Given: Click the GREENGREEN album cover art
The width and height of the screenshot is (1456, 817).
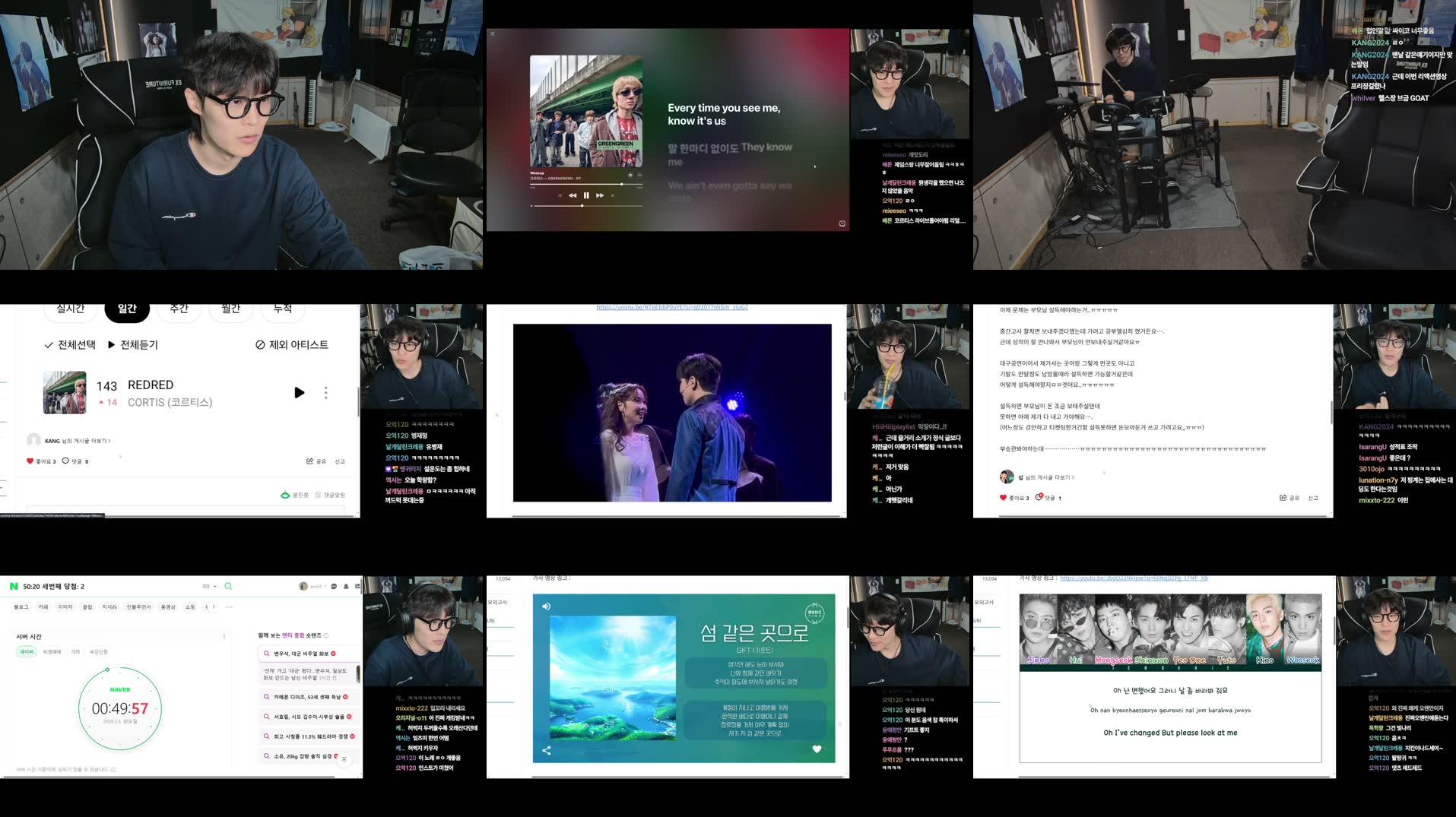Looking at the screenshot, I should 586,112.
